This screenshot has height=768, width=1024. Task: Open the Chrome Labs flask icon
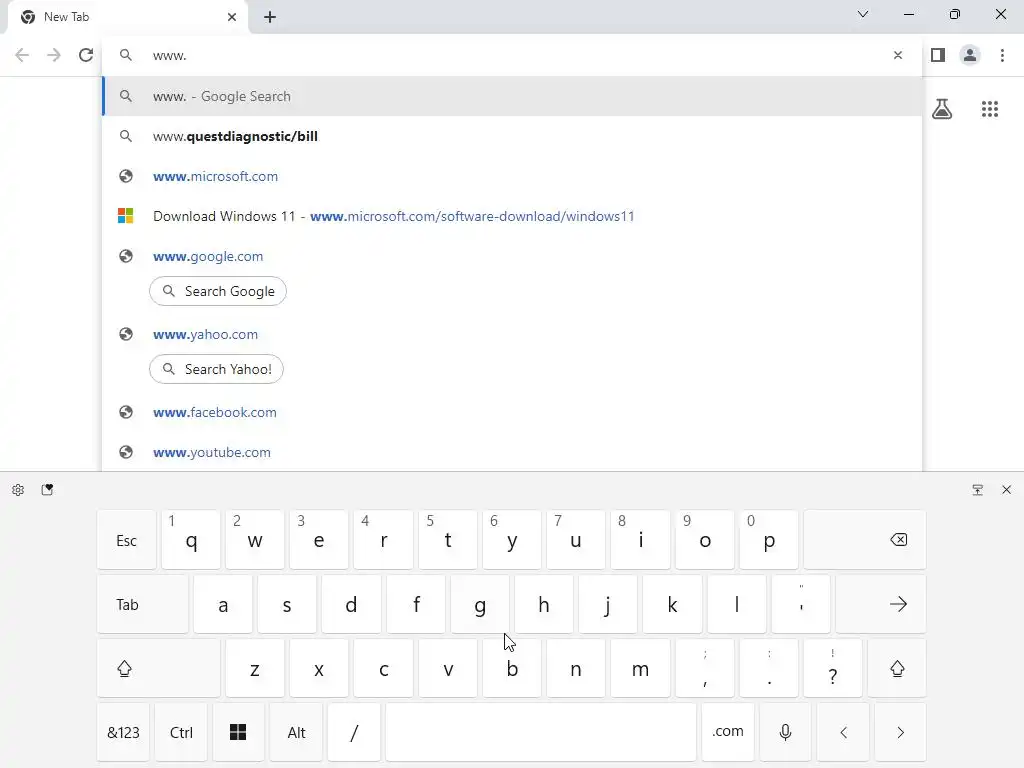tap(942, 108)
